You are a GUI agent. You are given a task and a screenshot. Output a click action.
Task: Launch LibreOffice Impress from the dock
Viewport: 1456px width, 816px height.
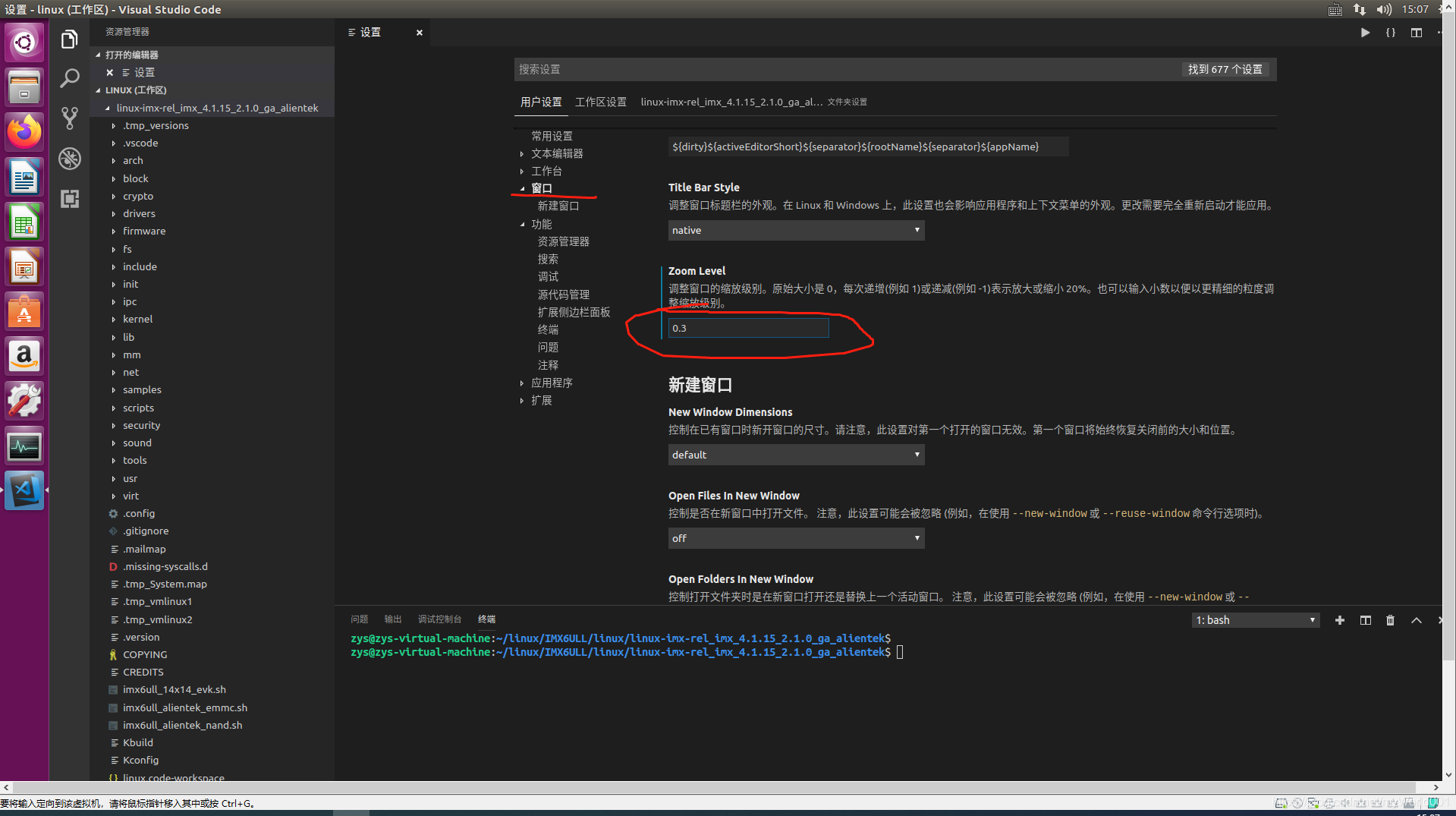pos(24,266)
